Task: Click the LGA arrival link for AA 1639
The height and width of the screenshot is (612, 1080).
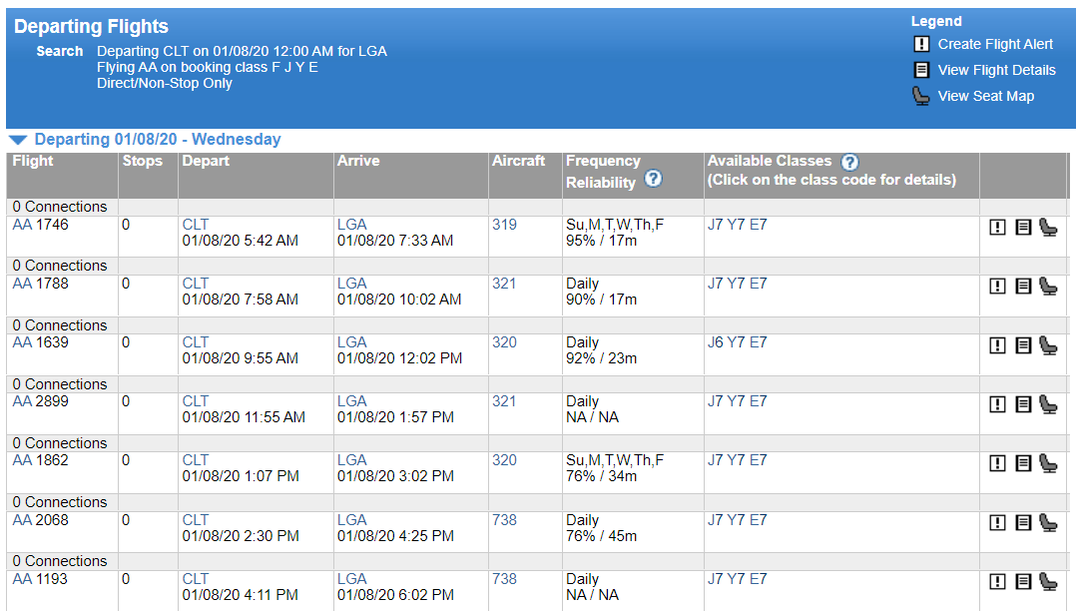Action: [352, 342]
